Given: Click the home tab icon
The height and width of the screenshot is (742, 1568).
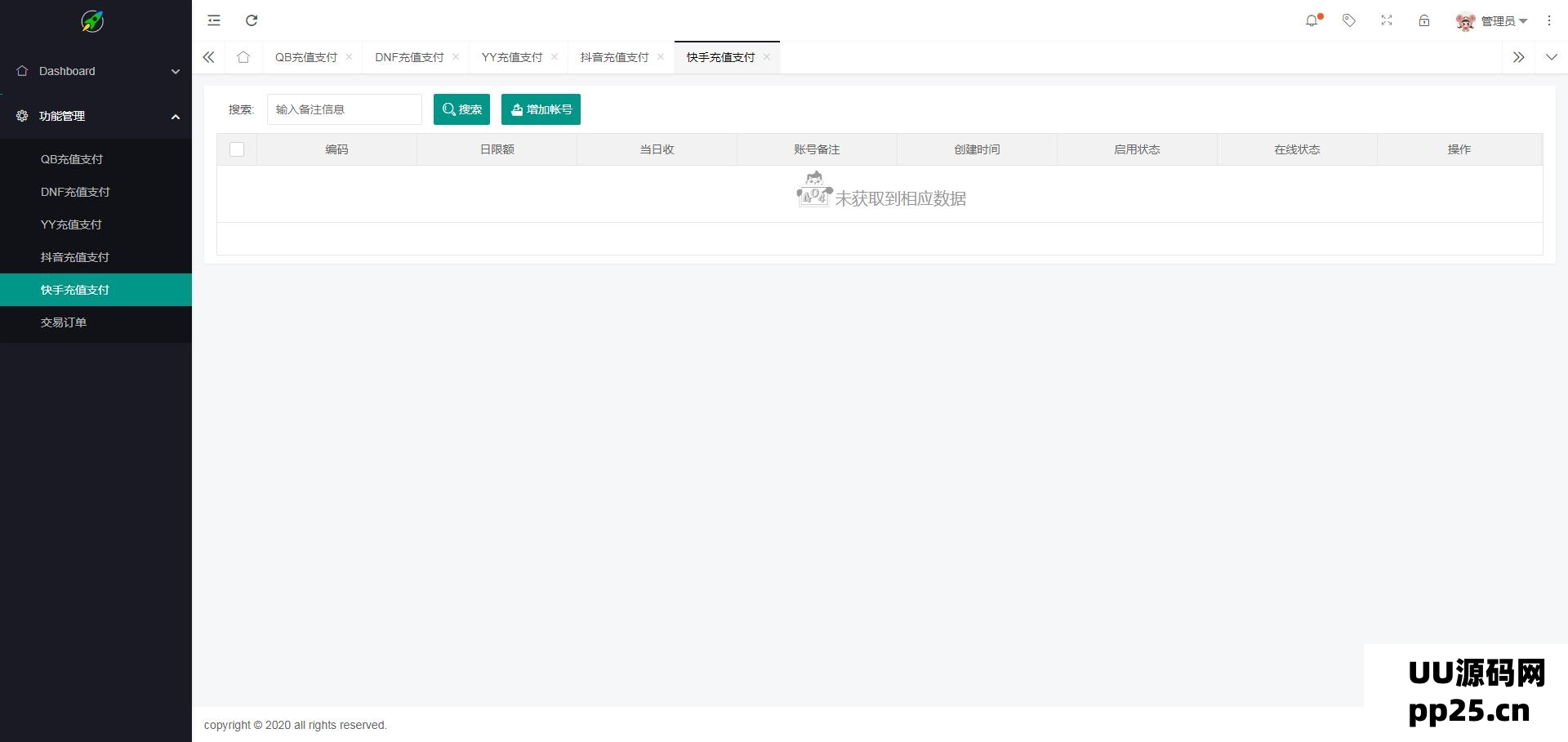Looking at the screenshot, I should (243, 57).
